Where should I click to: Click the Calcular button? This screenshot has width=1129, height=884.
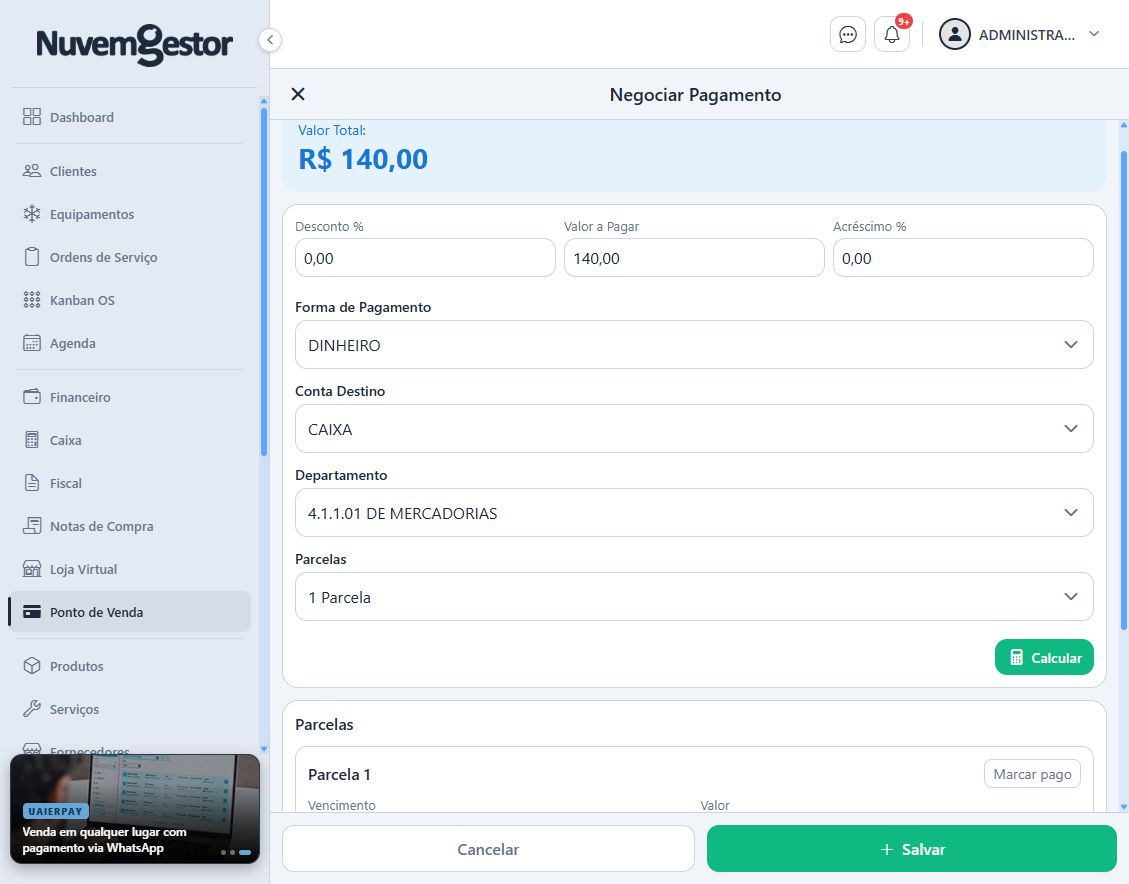click(x=1044, y=657)
